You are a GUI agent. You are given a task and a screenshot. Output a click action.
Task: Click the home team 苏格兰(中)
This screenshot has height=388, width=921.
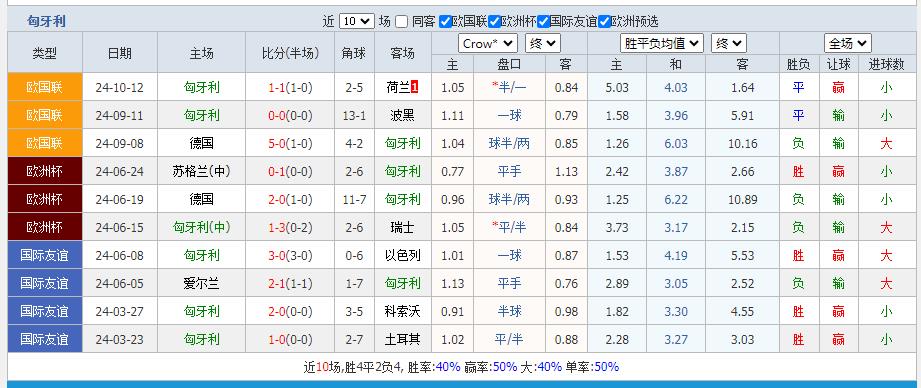pos(201,171)
